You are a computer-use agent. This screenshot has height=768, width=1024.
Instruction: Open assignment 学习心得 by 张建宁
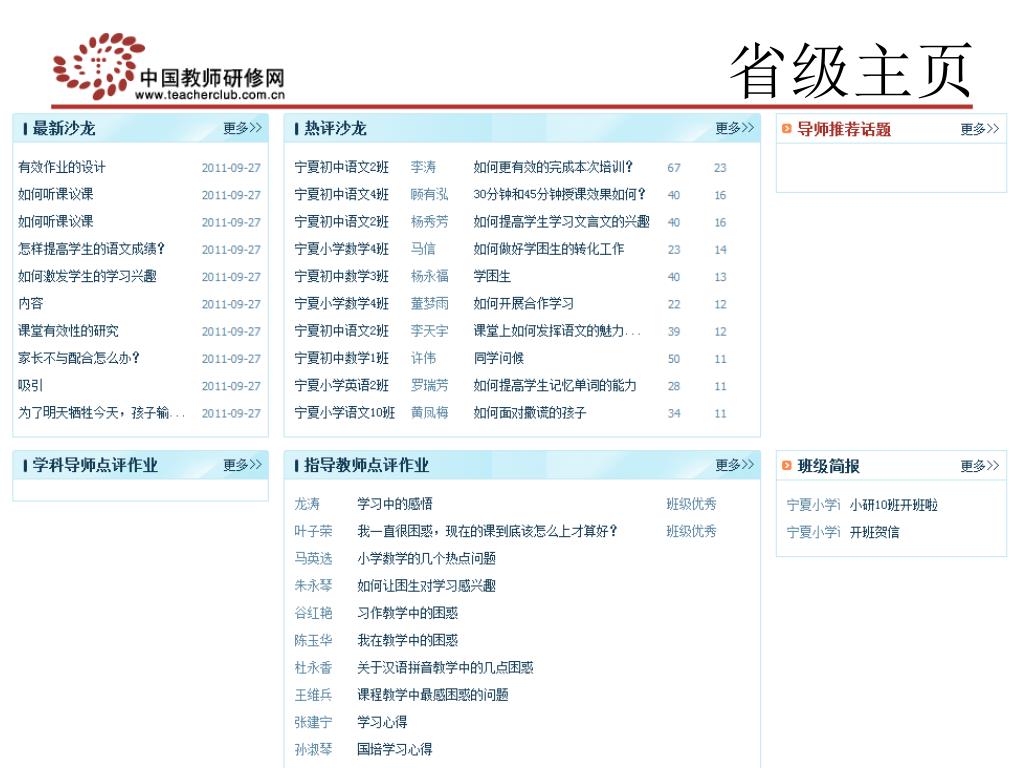click(x=383, y=722)
